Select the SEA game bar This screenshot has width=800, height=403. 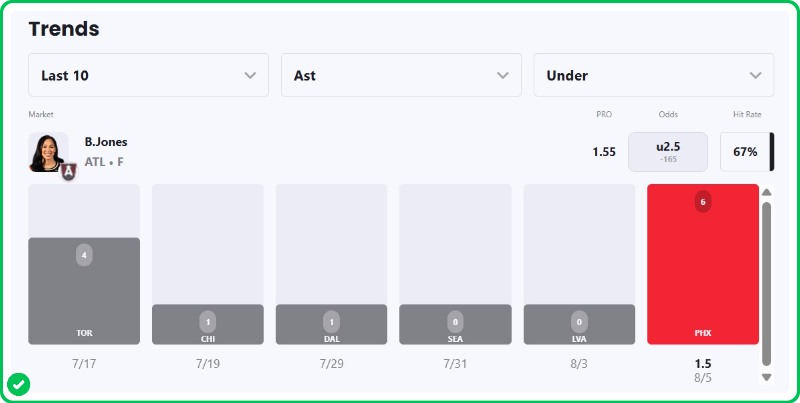tap(455, 324)
